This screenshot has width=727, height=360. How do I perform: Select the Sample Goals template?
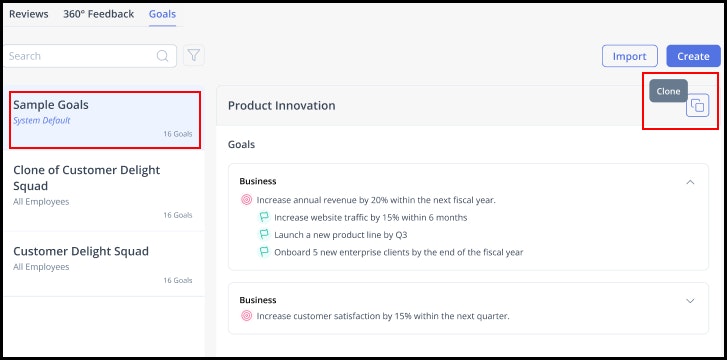coord(105,120)
